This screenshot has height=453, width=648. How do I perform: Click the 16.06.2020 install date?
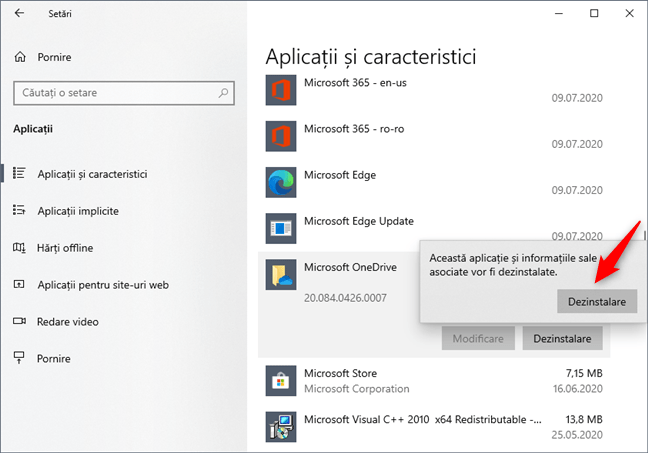pyautogui.click(x=578, y=389)
